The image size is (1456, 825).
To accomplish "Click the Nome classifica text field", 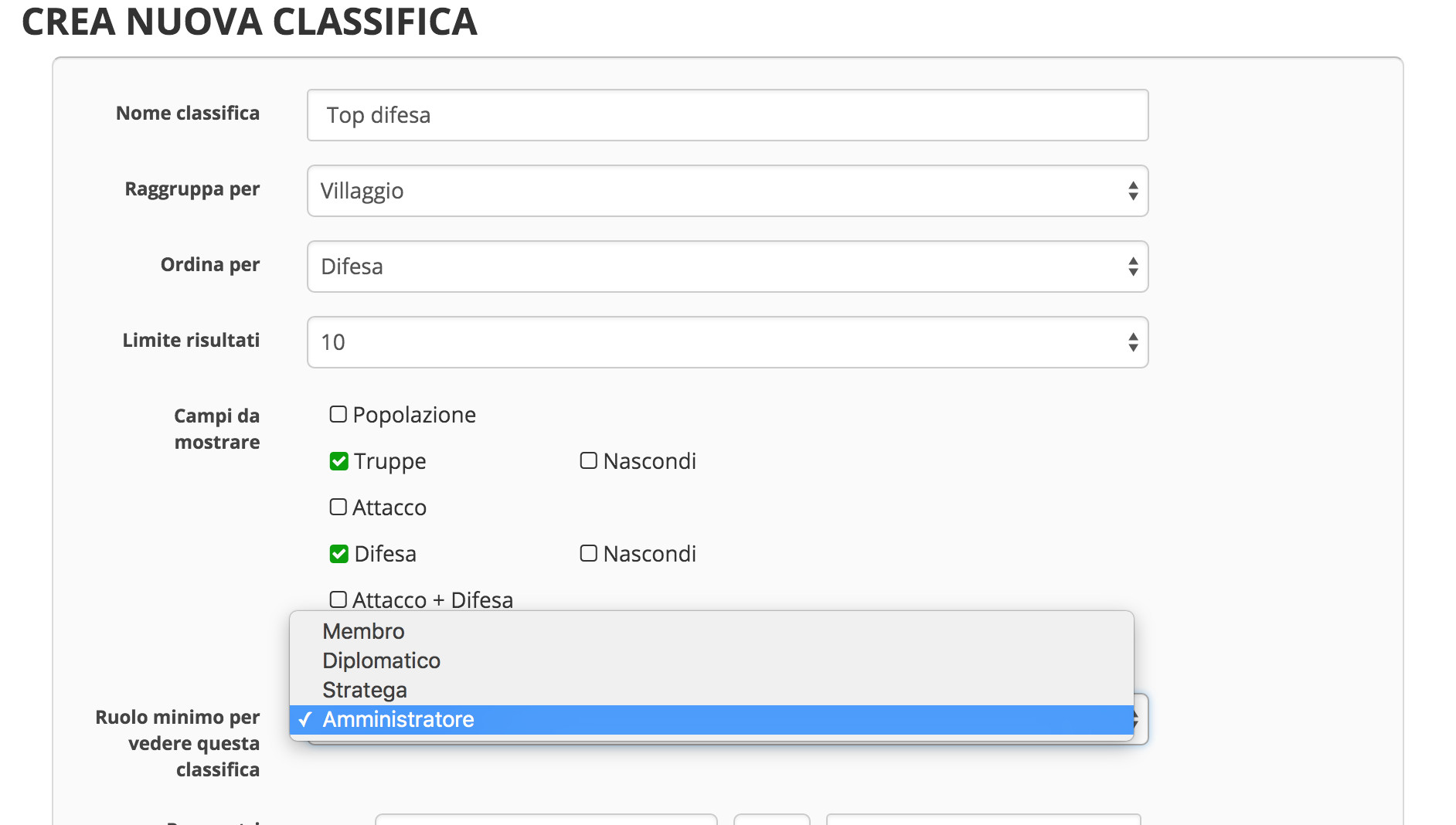I will (727, 115).
